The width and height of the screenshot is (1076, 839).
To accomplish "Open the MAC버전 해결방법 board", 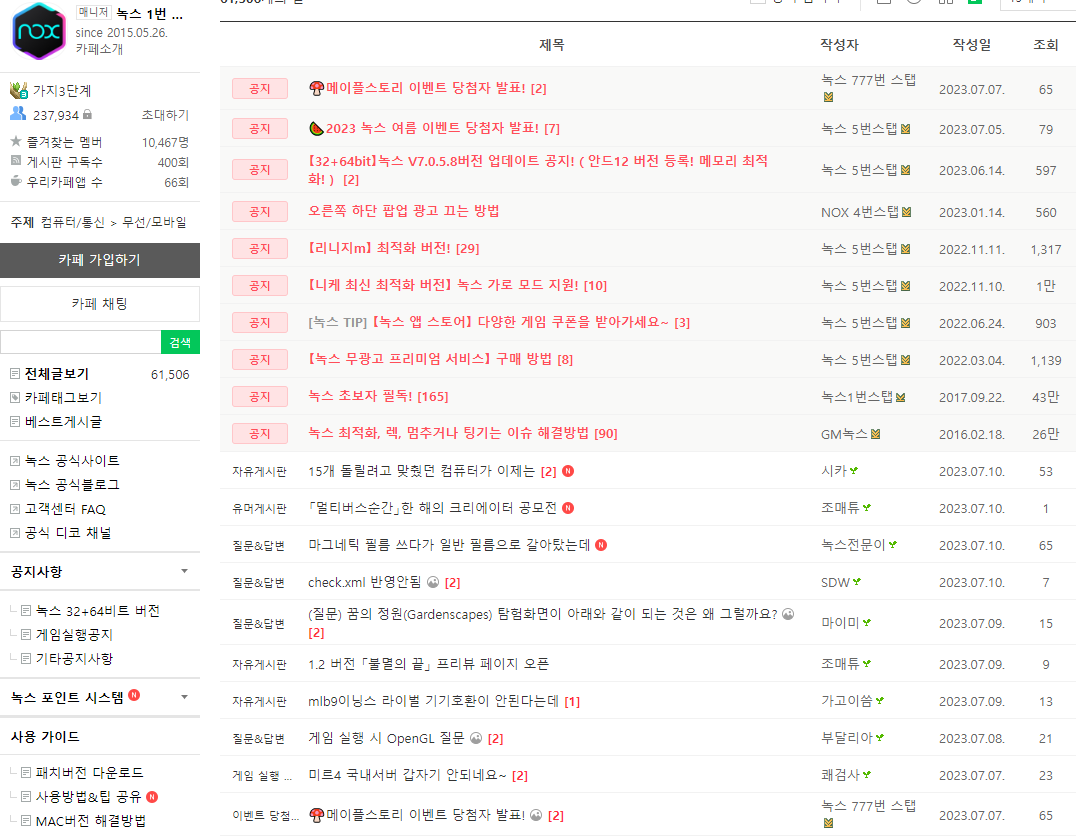I will [x=91, y=820].
